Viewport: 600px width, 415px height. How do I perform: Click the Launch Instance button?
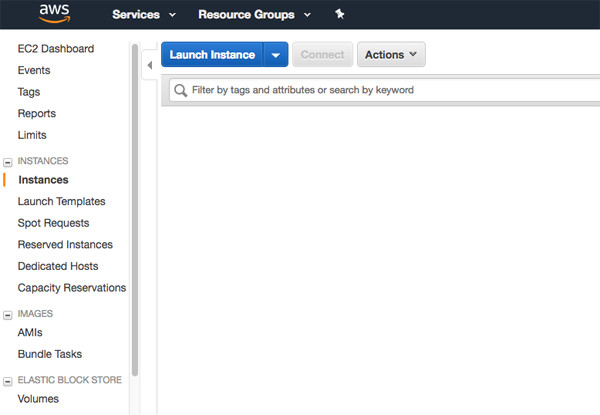pyautogui.click(x=212, y=55)
